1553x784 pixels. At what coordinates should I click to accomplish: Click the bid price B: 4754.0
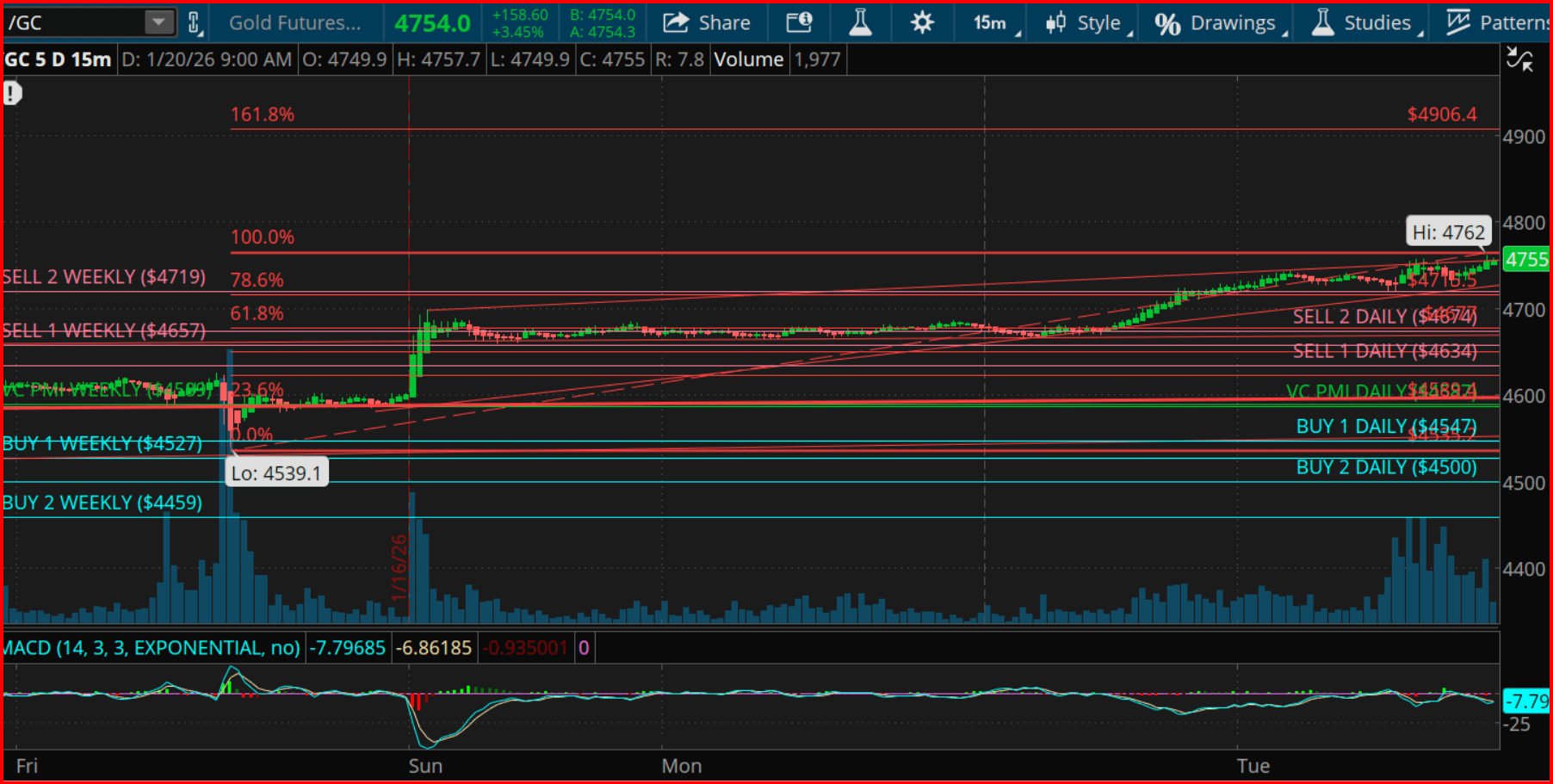[603, 15]
